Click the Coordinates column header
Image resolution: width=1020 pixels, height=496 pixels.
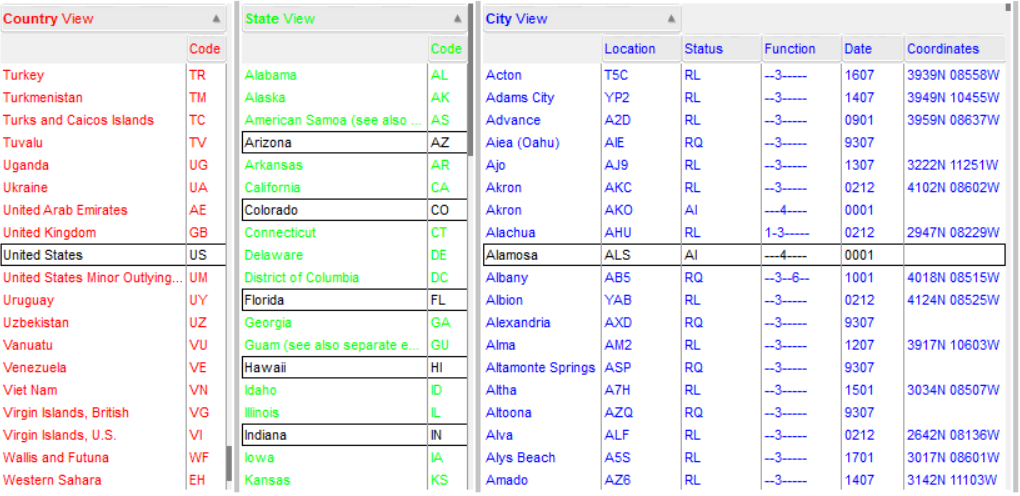(955, 49)
